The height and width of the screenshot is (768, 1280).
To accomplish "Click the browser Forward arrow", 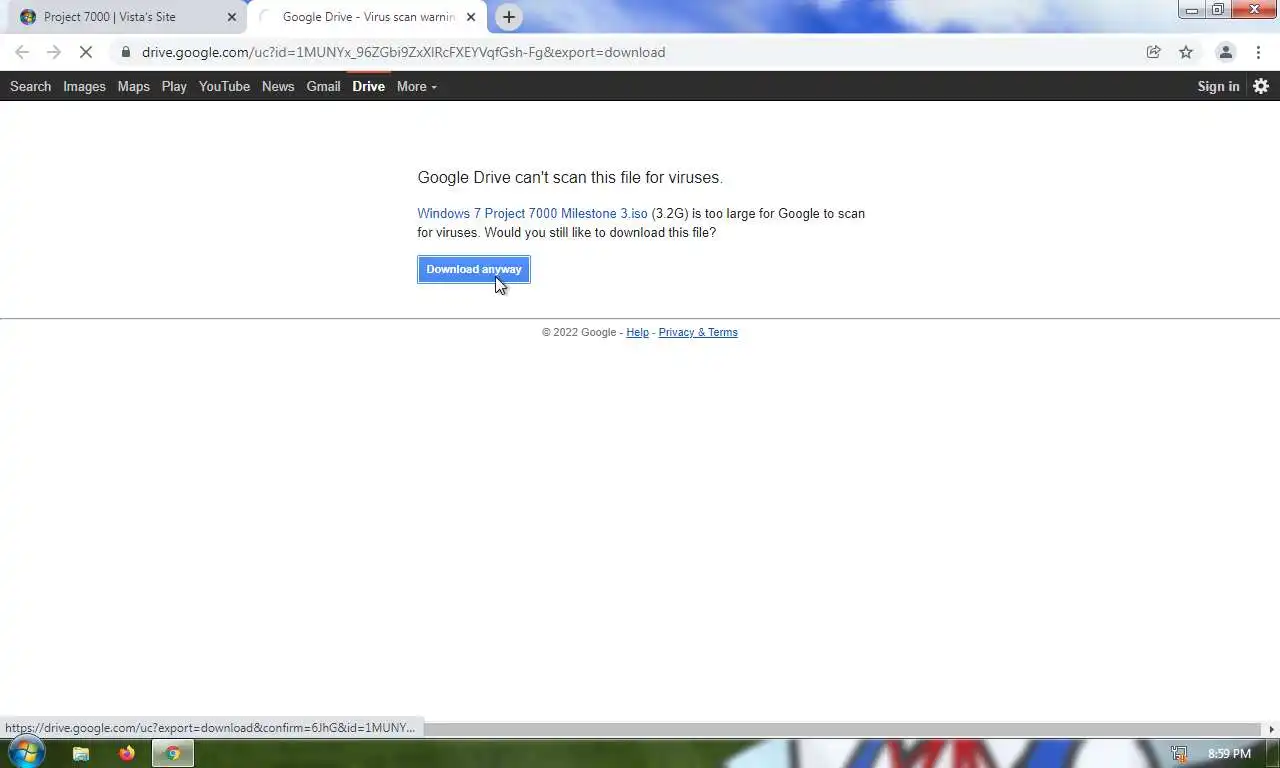I will click(54, 52).
